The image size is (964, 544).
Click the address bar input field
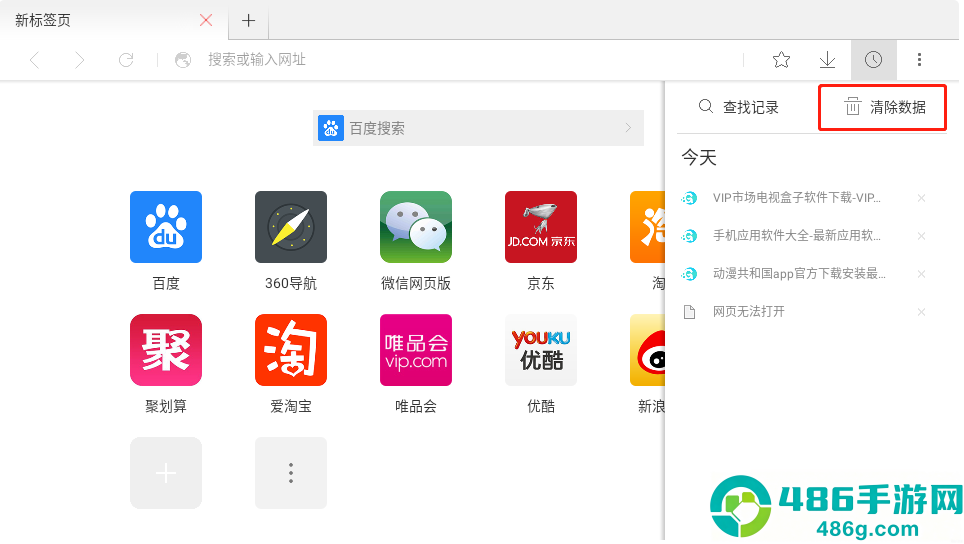(x=467, y=60)
